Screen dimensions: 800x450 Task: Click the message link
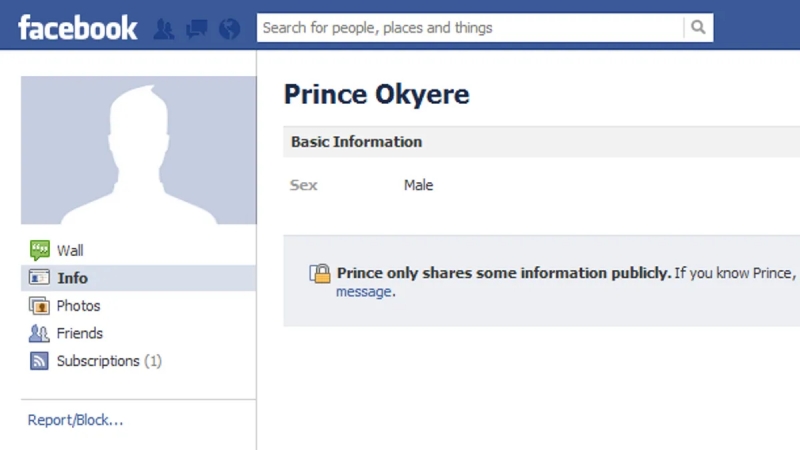coord(364,292)
